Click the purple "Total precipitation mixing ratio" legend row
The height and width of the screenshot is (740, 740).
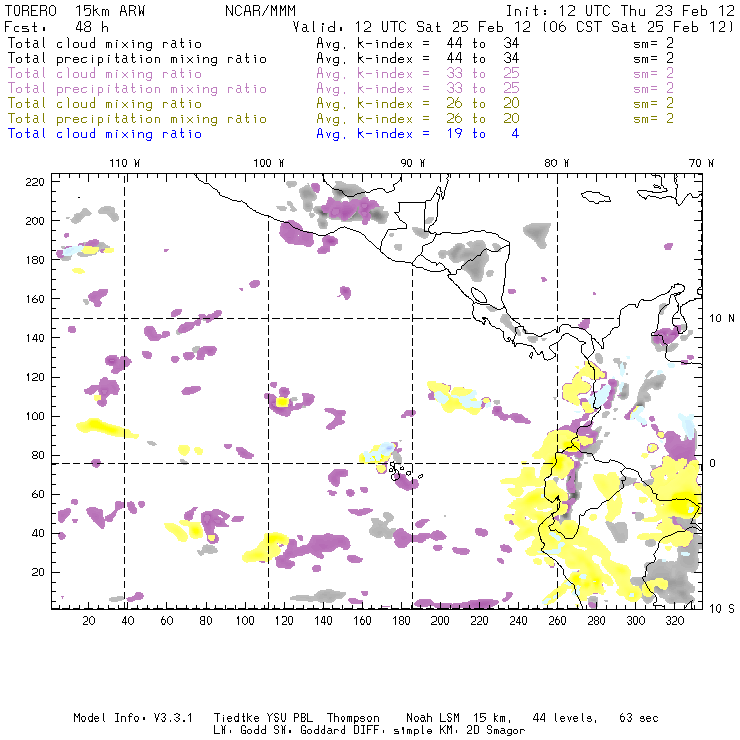(x=341, y=89)
